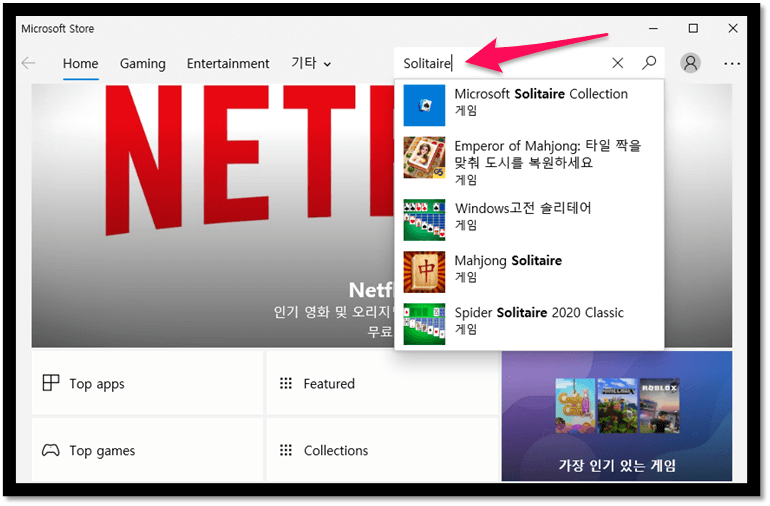Expand the 기타 dropdown menu
This screenshot has width=770, height=506.
[311, 63]
